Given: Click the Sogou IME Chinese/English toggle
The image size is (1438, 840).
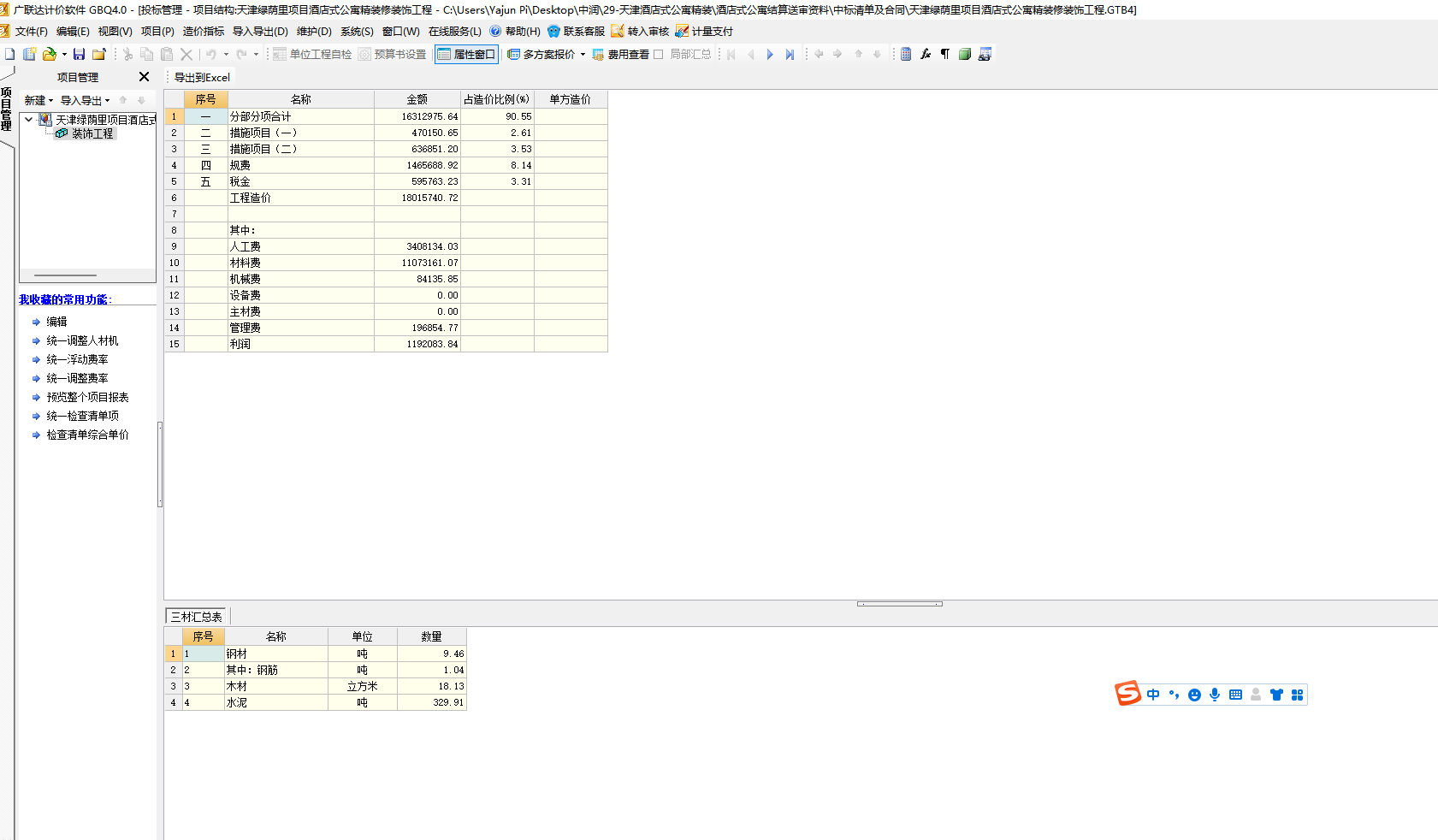Looking at the screenshot, I should (1153, 695).
